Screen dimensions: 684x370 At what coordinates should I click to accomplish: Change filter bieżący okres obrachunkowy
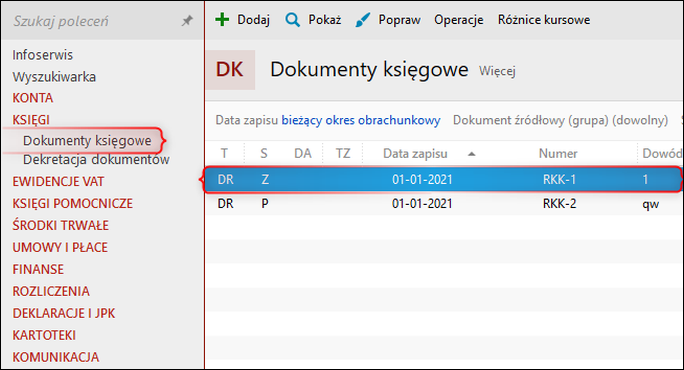tap(361, 120)
